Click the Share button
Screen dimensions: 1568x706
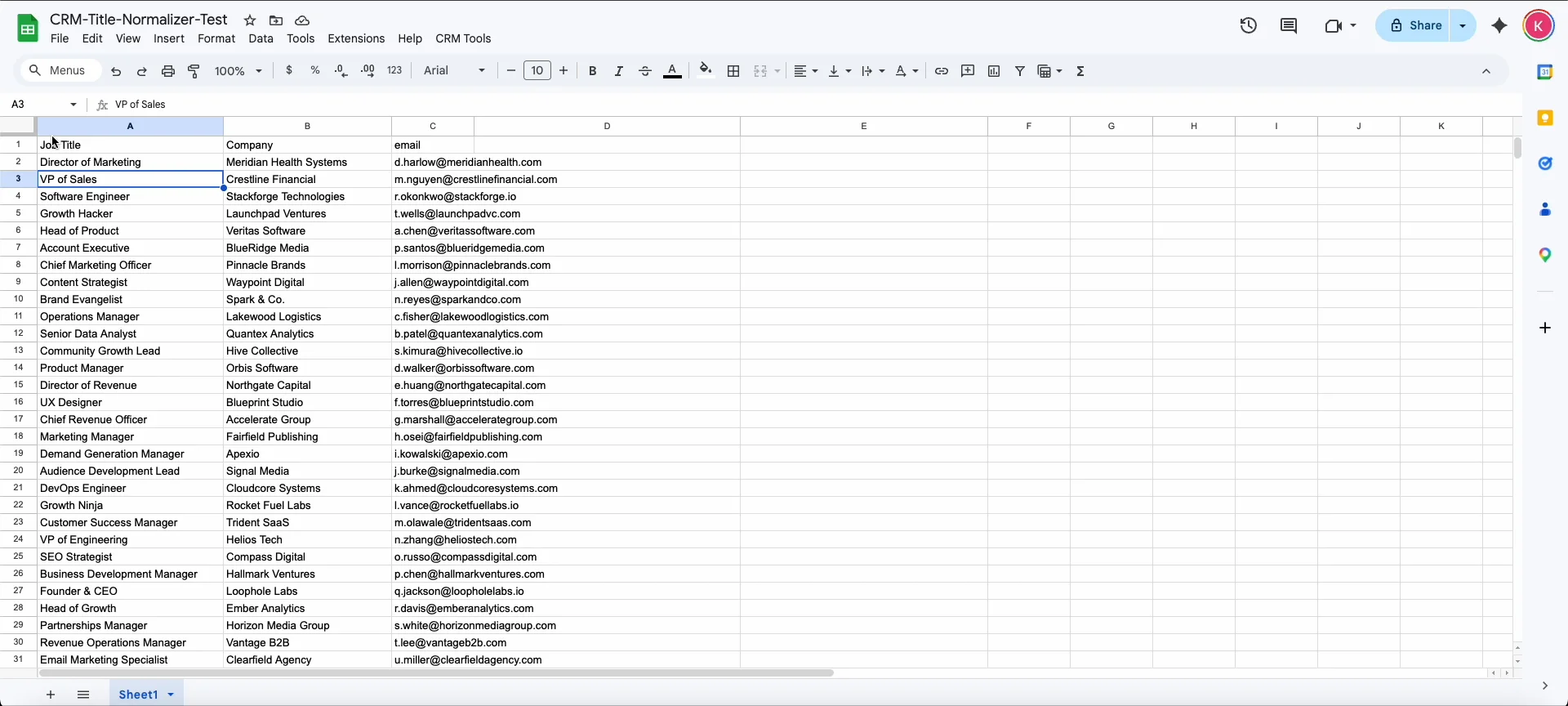[x=1417, y=25]
